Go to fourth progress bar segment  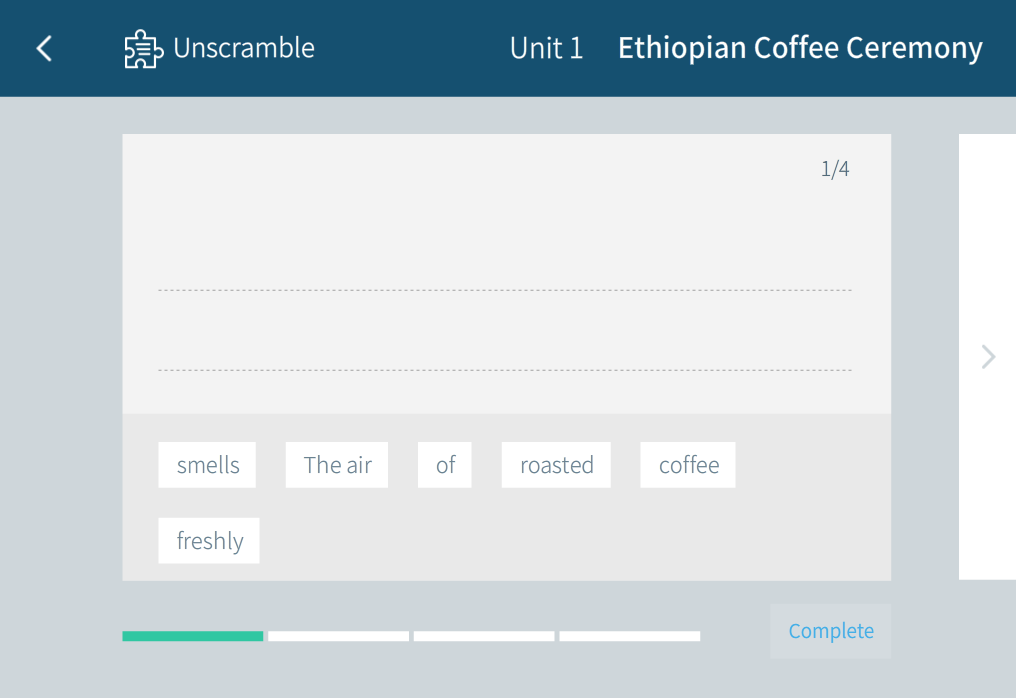(x=630, y=636)
